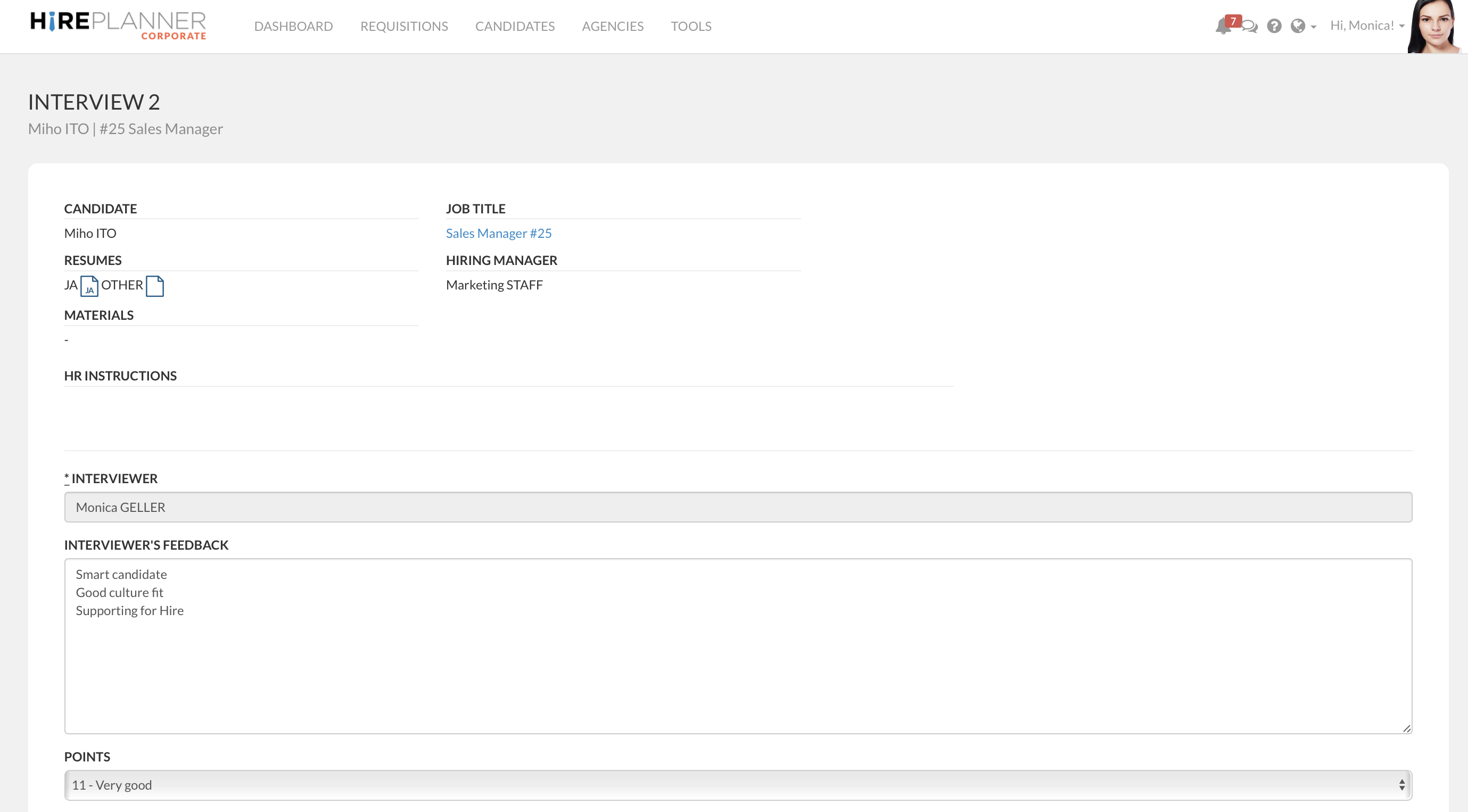
Task: Click the HirePlanner Corporate logo
Action: pyautogui.click(x=118, y=26)
